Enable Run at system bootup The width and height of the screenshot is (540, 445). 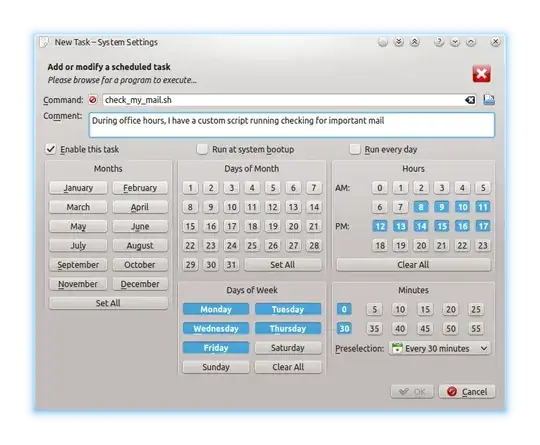[x=202, y=149]
